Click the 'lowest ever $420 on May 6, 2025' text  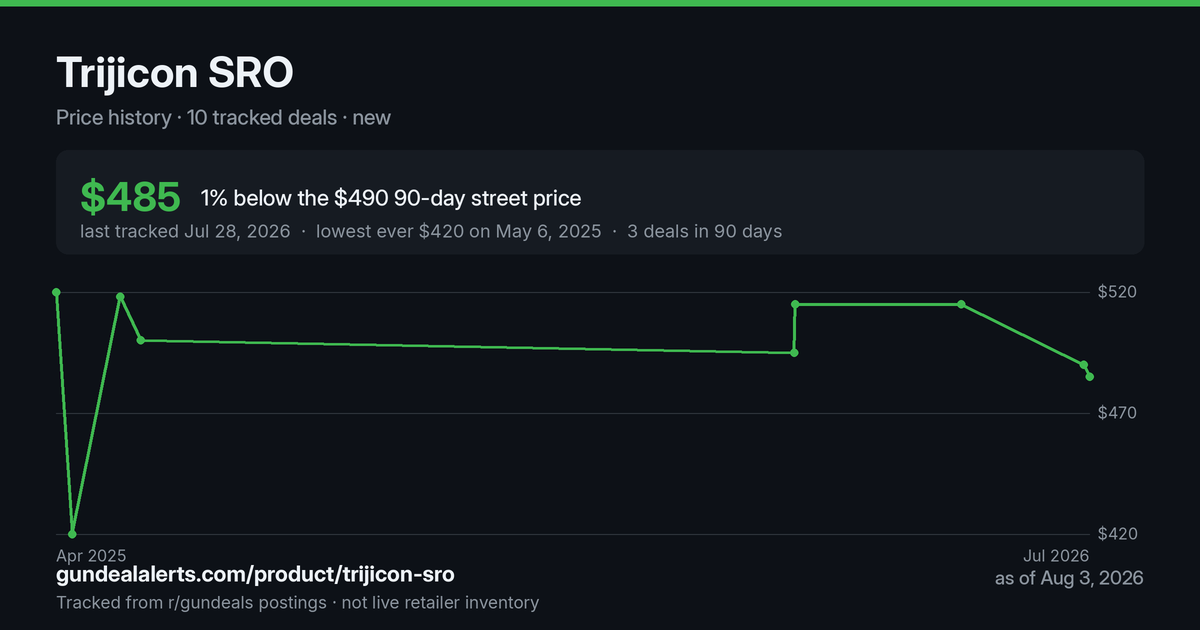(459, 231)
